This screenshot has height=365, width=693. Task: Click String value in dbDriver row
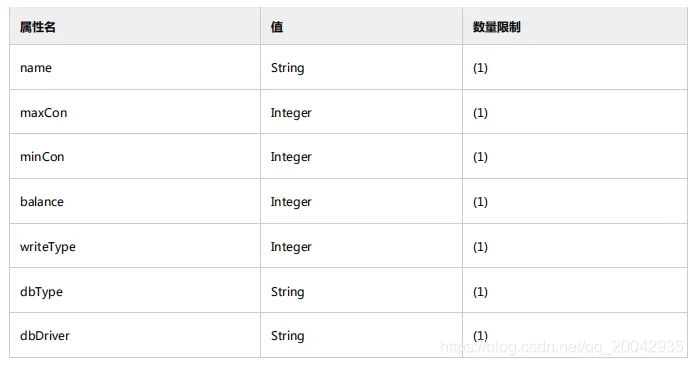[287, 336]
